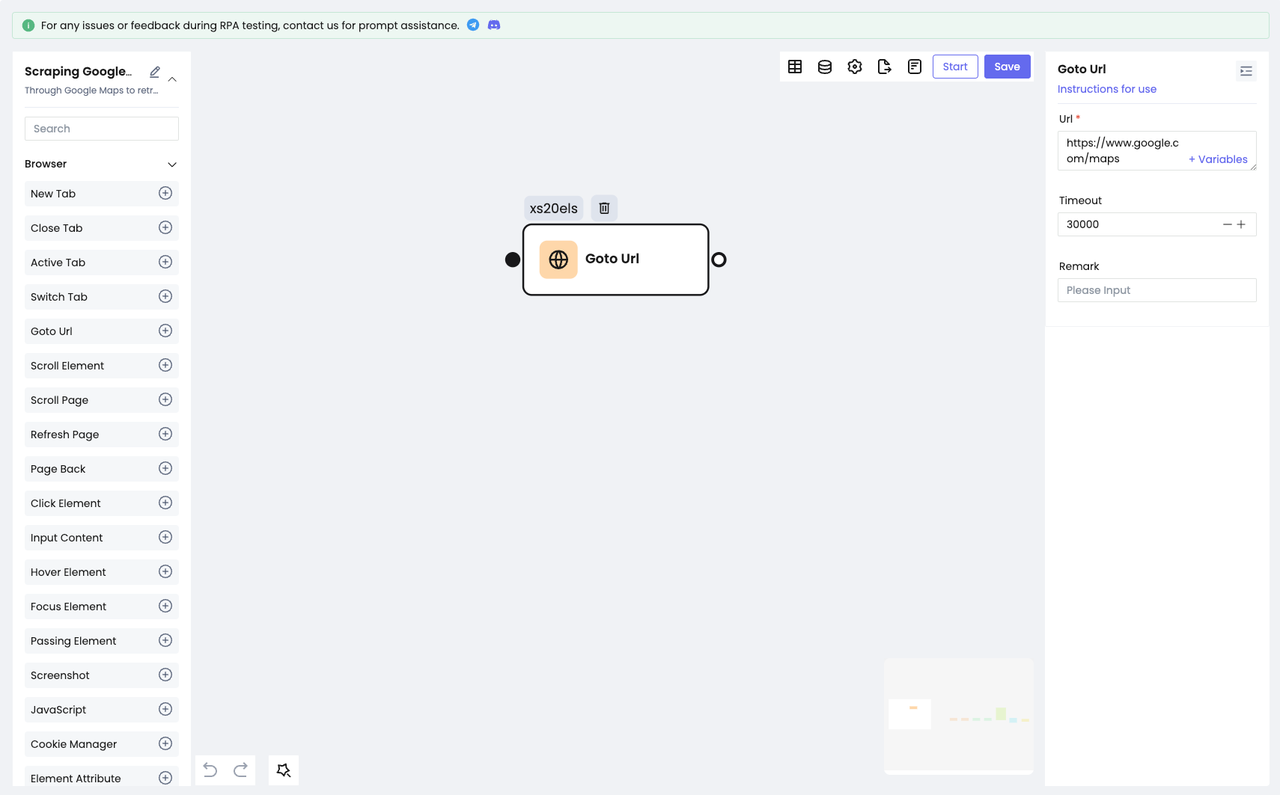Viewport: 1280px width, 795px height.
Task: Add Page Back node with plus icon
Action: click(x=165, y=468)
